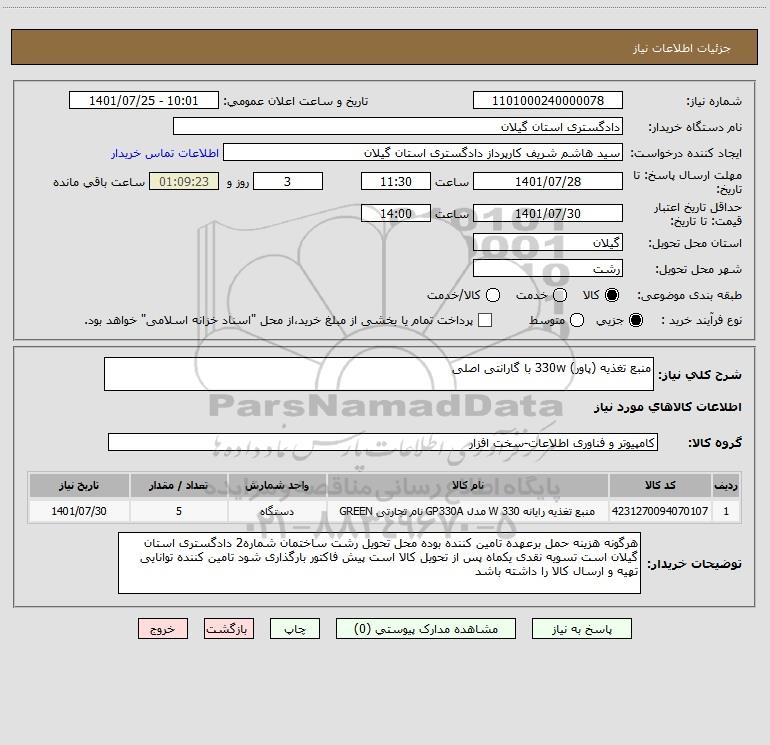Click the تعداد / مقدار column header
770x745 pixels.
coord(179,485)
